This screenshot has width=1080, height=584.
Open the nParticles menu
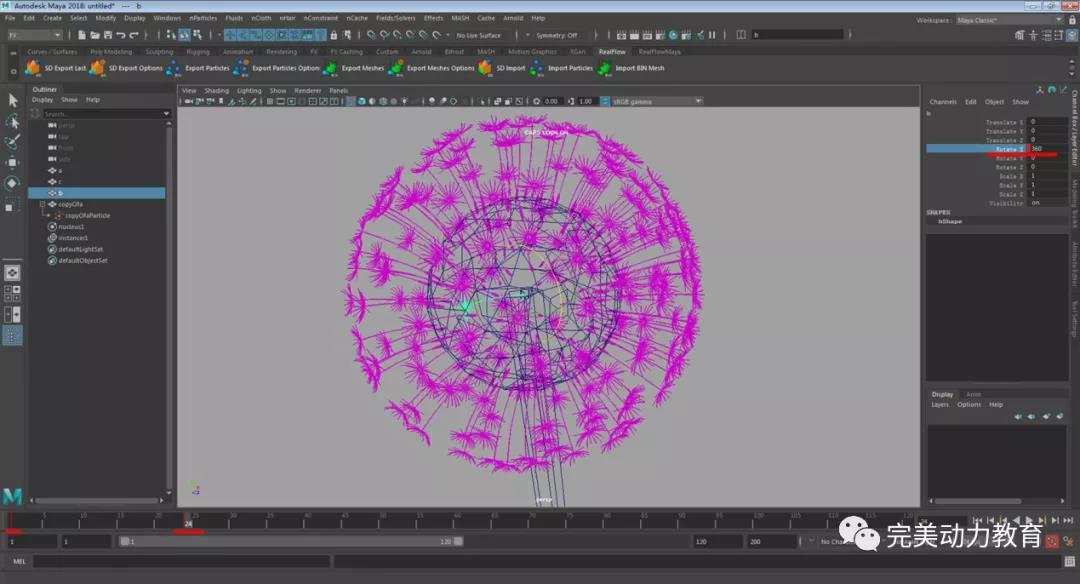pos(203,18)
